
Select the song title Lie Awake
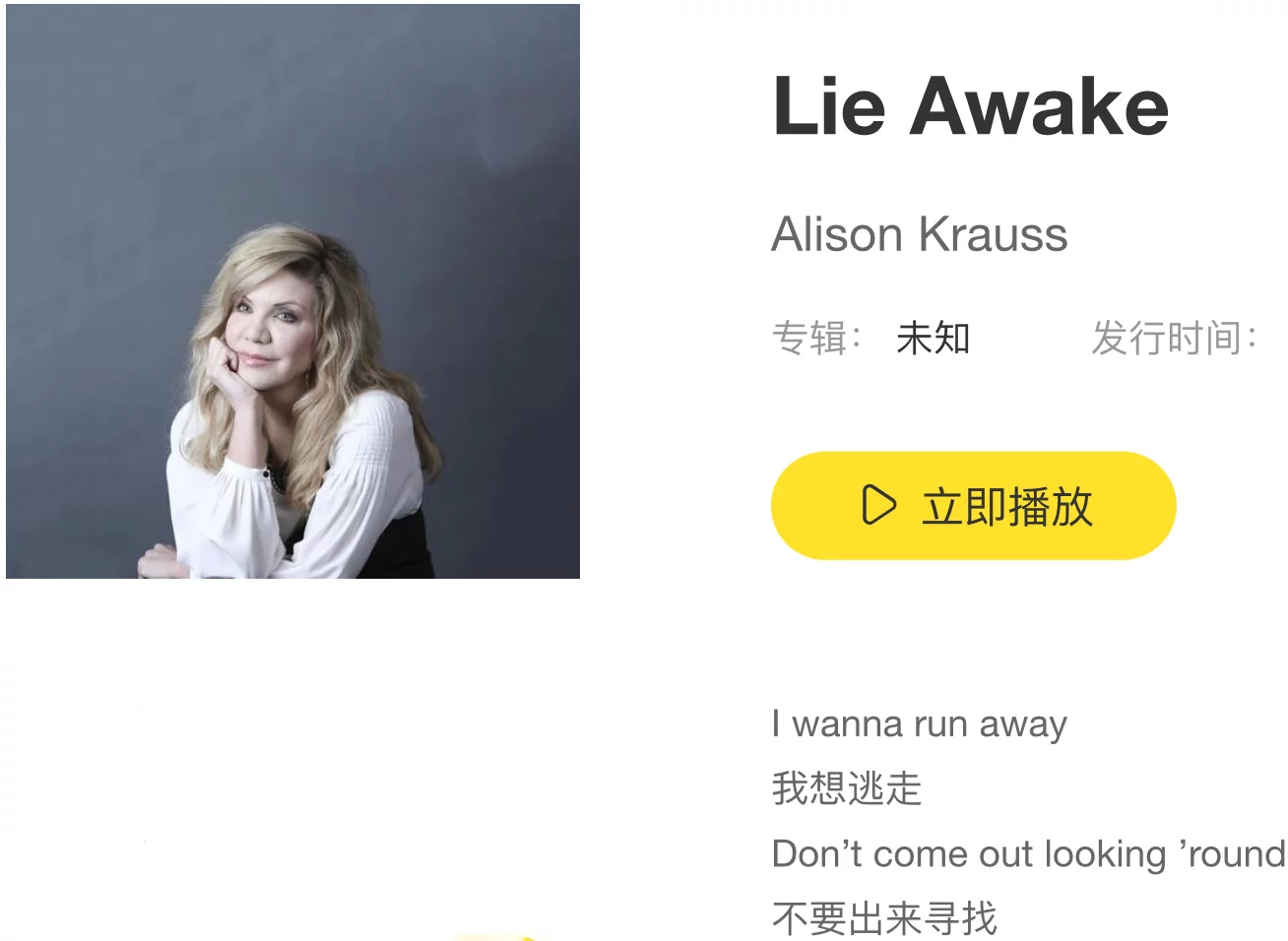click(971, 106)
